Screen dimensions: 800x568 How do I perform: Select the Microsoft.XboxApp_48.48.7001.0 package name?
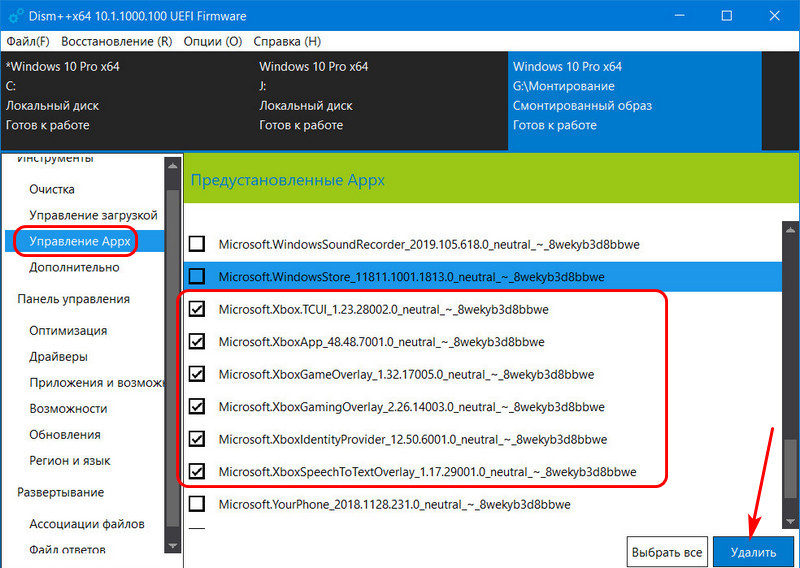coord(382,342)
